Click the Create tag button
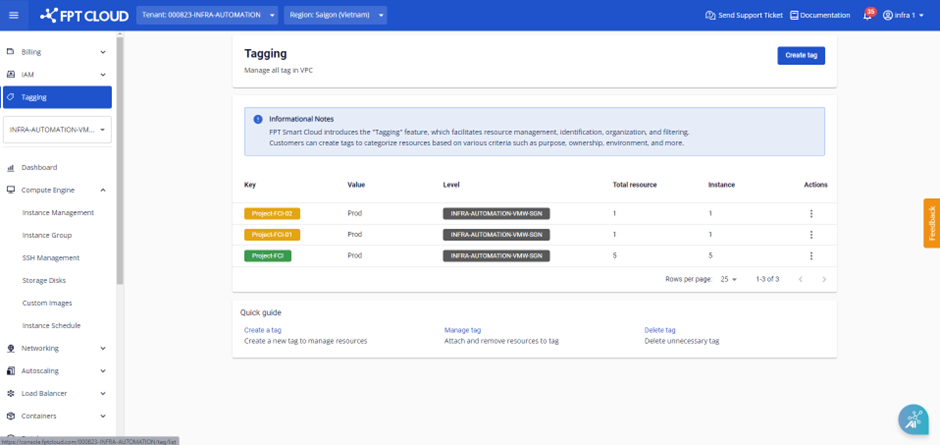The width and height of the screenshot is (940, 445). coord(800,56)
